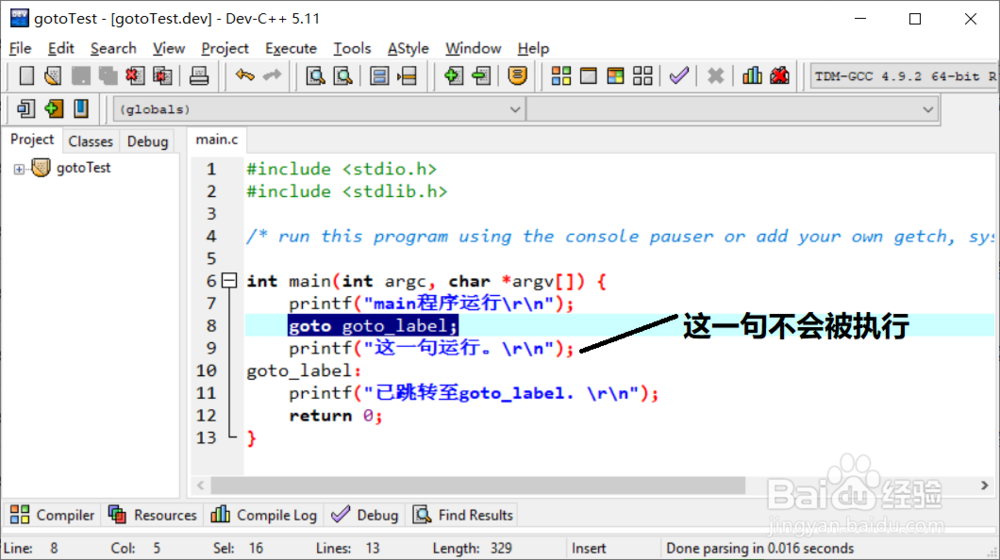
Task: Click the 'return 0;' code line
Action: pos(335,416)
